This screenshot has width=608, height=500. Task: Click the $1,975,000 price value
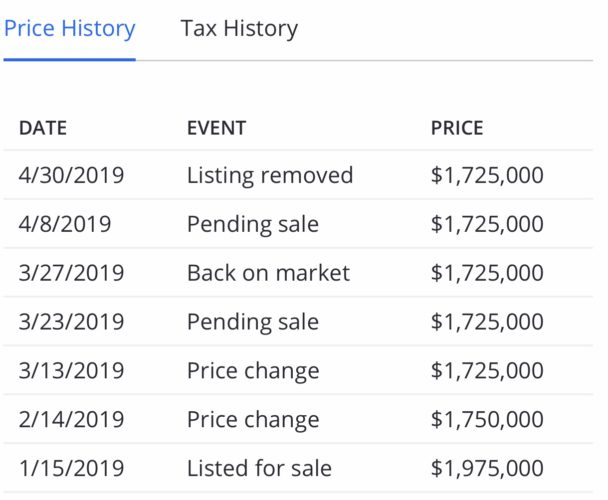click(487, 469)
